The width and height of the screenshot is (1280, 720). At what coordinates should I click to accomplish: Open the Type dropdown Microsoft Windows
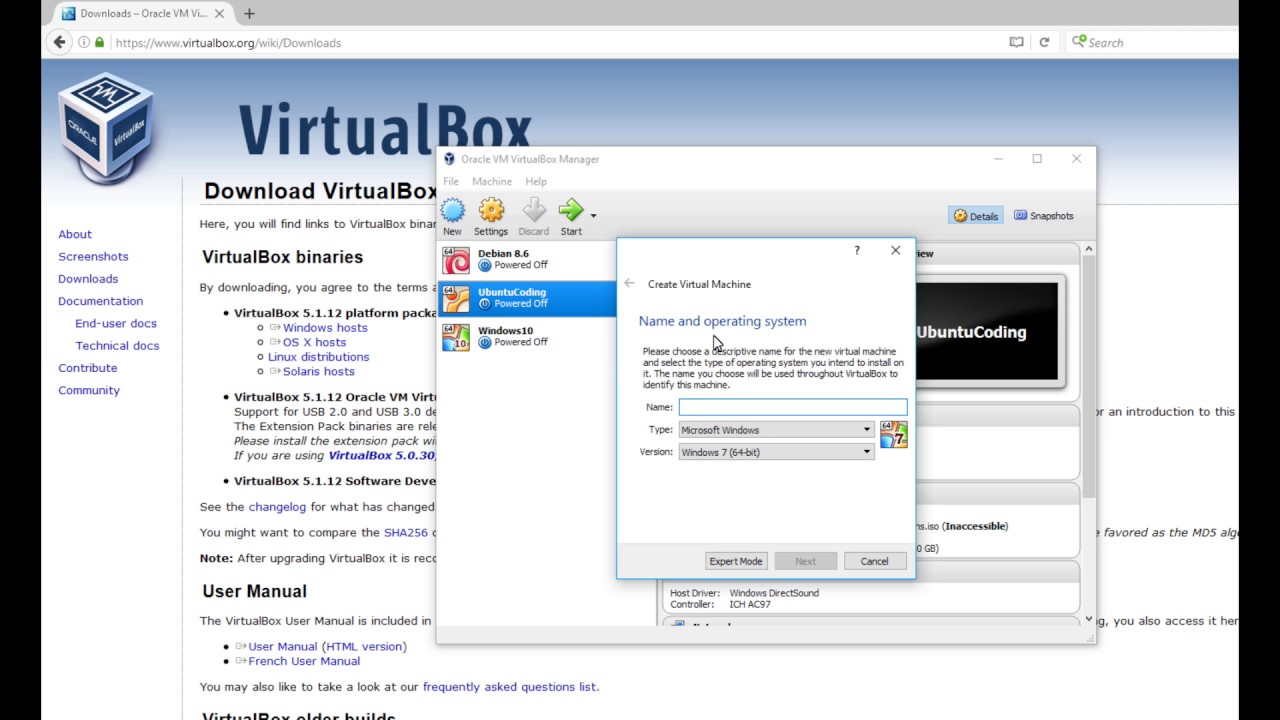pyautogui.click(x=776, y=430)
